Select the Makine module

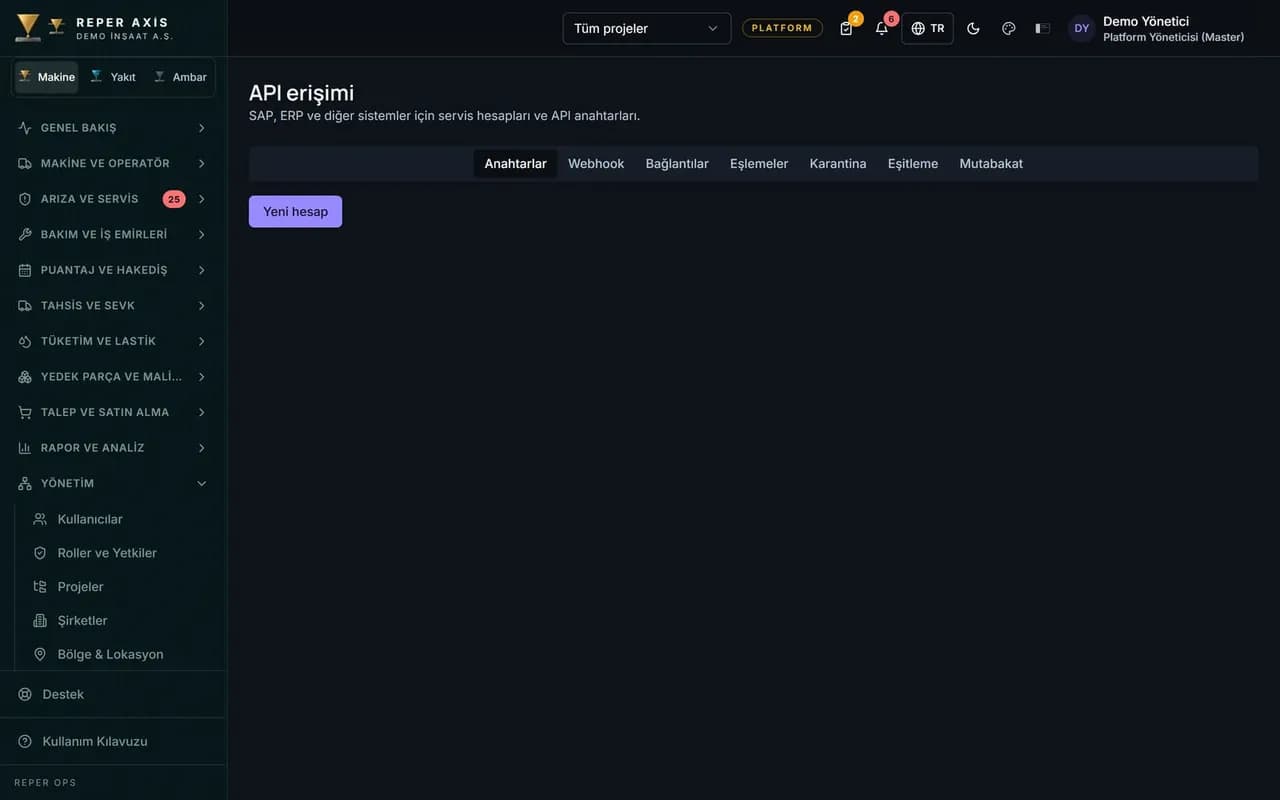point(46,77)
